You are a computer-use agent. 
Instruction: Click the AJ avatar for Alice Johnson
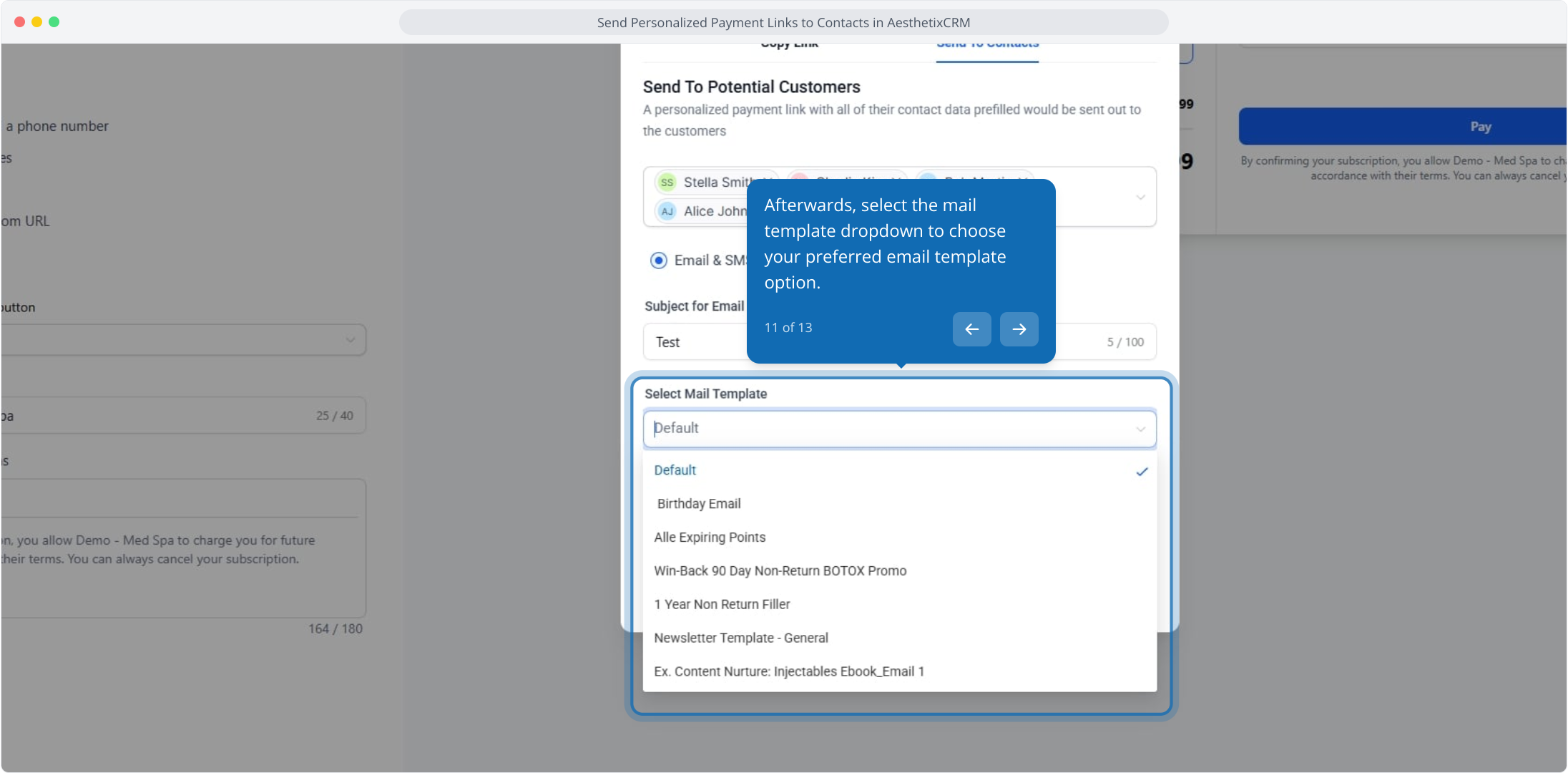tap(667, 211)
